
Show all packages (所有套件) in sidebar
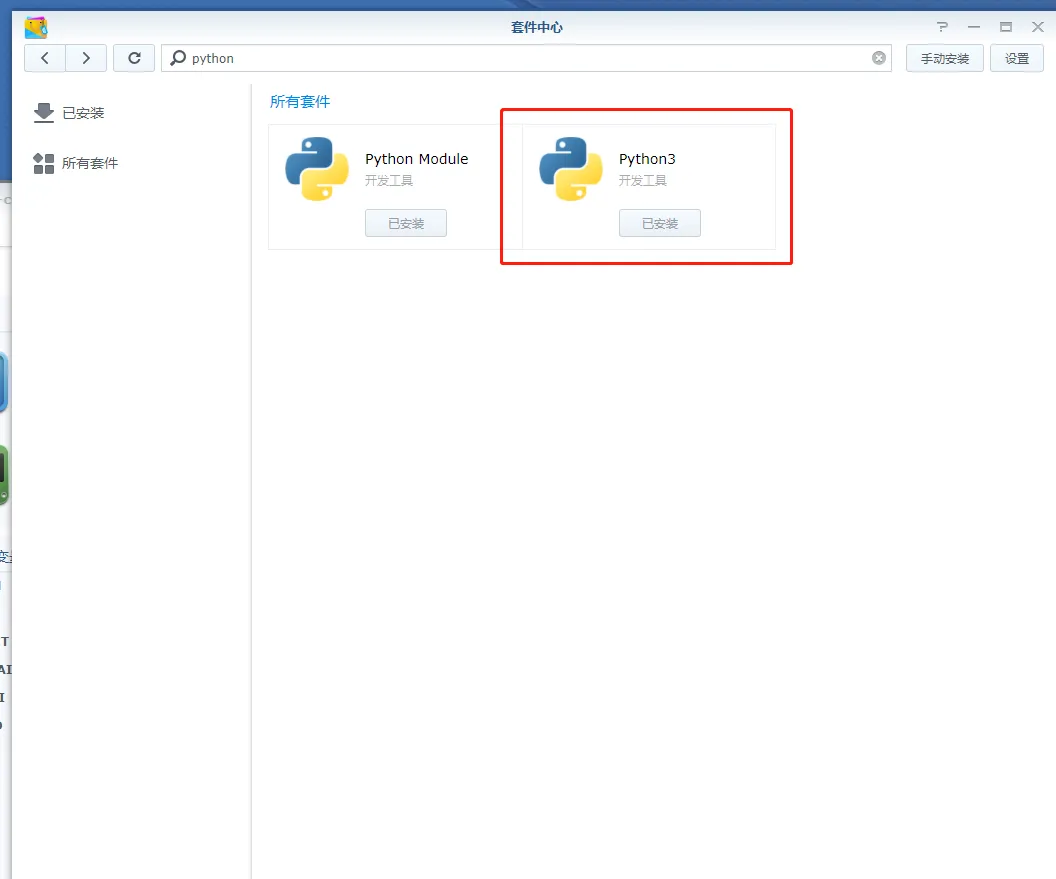point(90,163)
